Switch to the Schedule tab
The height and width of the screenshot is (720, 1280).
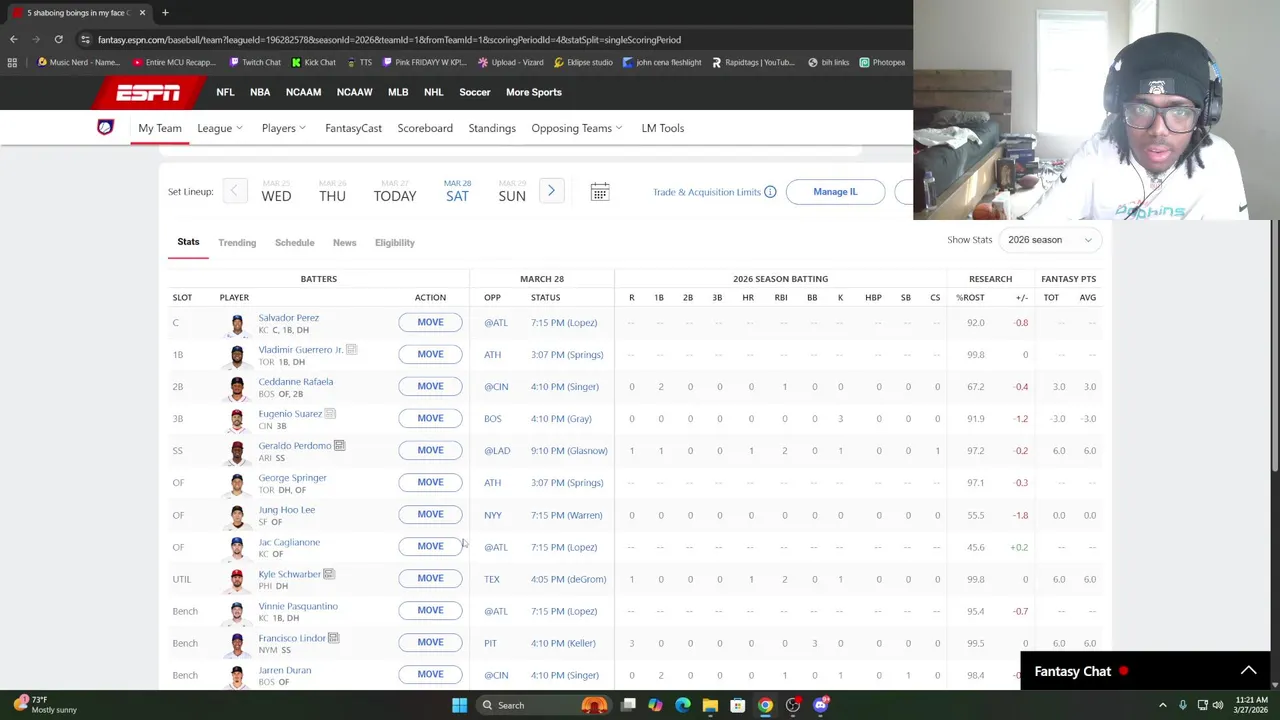294,242
